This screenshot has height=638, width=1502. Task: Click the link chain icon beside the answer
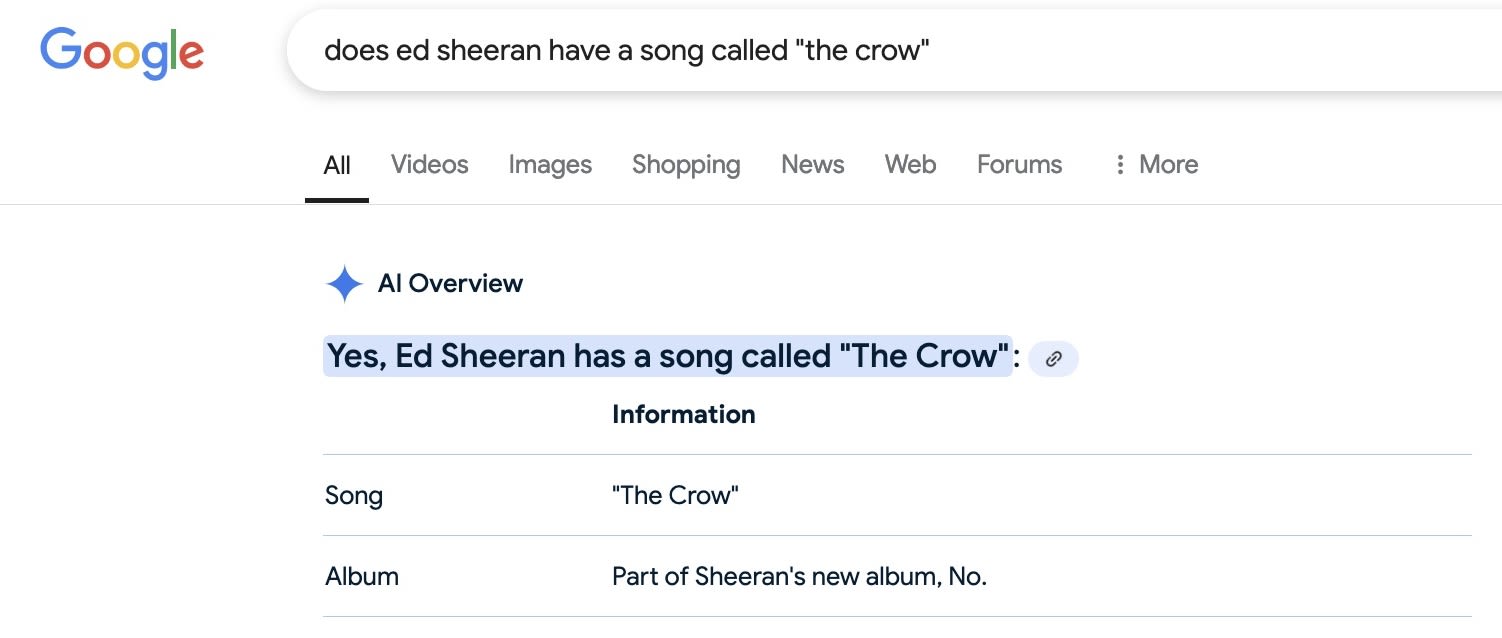[1053, 359]
